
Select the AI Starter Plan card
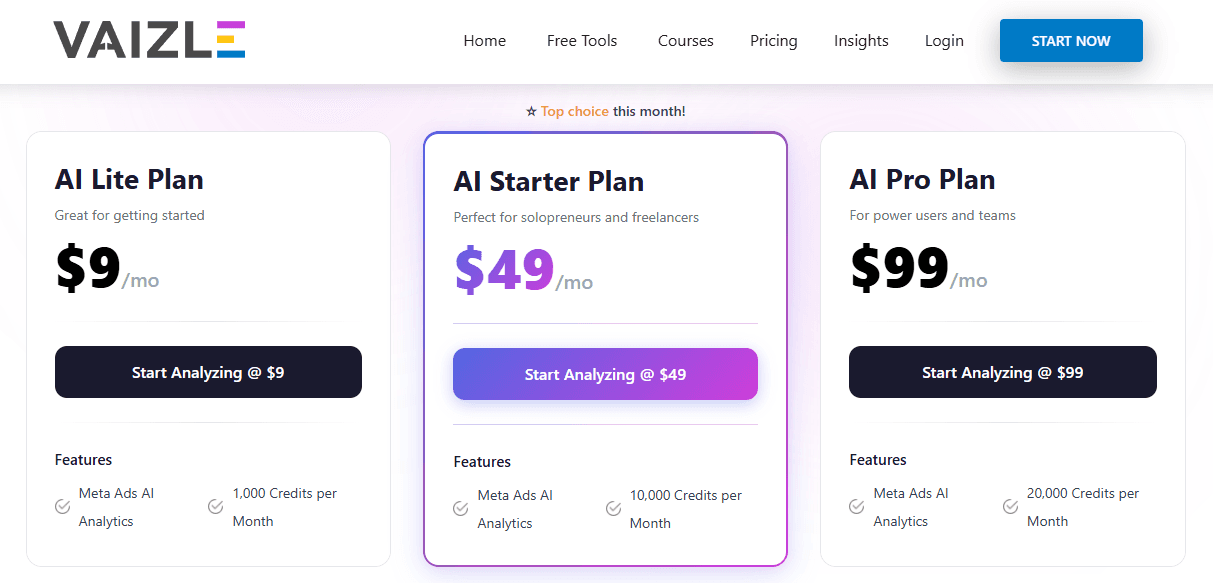pyautogui.click(x=605, y=180)
